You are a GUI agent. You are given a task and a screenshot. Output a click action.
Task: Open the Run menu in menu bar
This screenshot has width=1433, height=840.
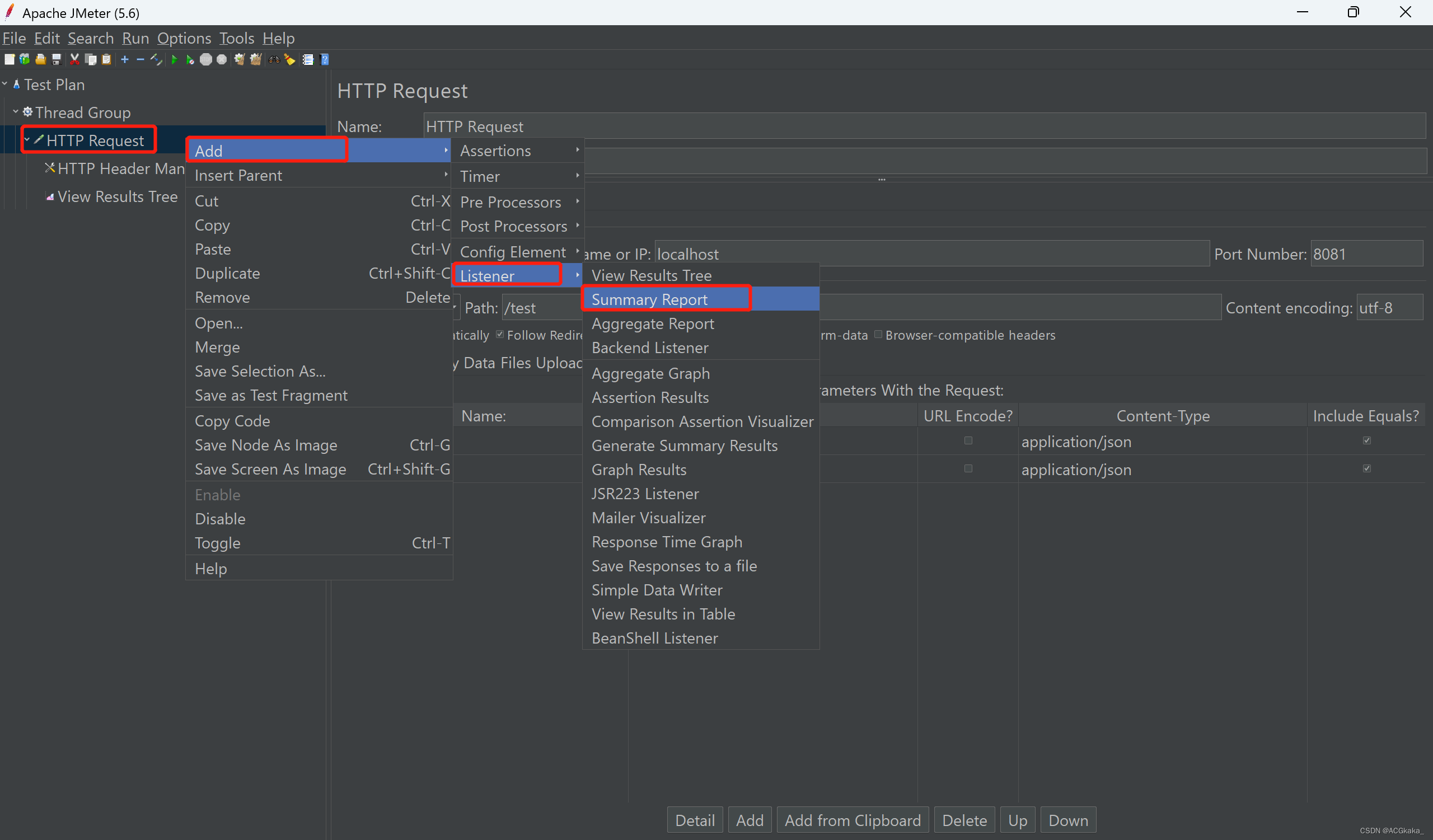coord(135,38)
